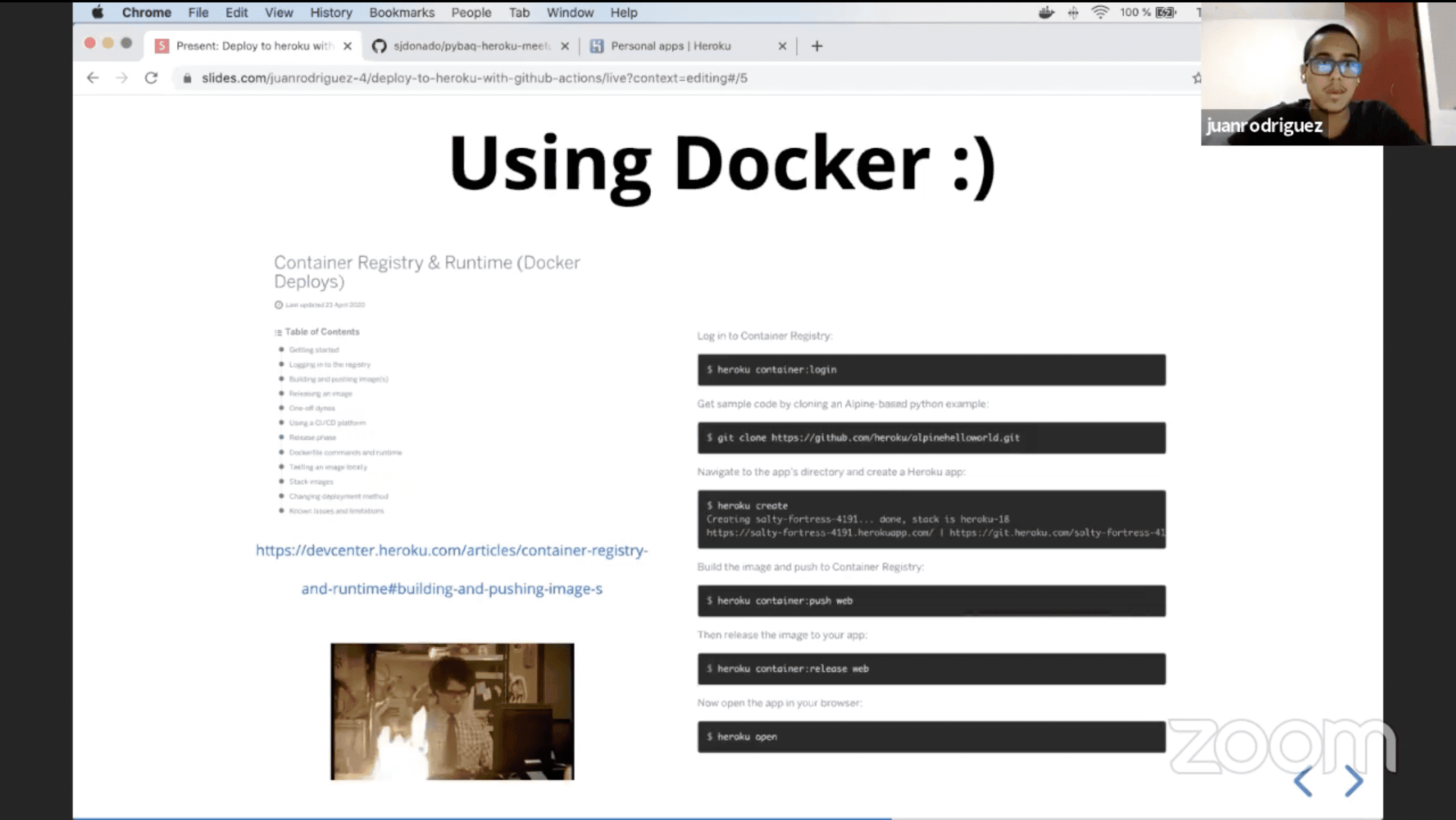
Task: Click the Heroku favicon on third tab
Action: point(597,46)
